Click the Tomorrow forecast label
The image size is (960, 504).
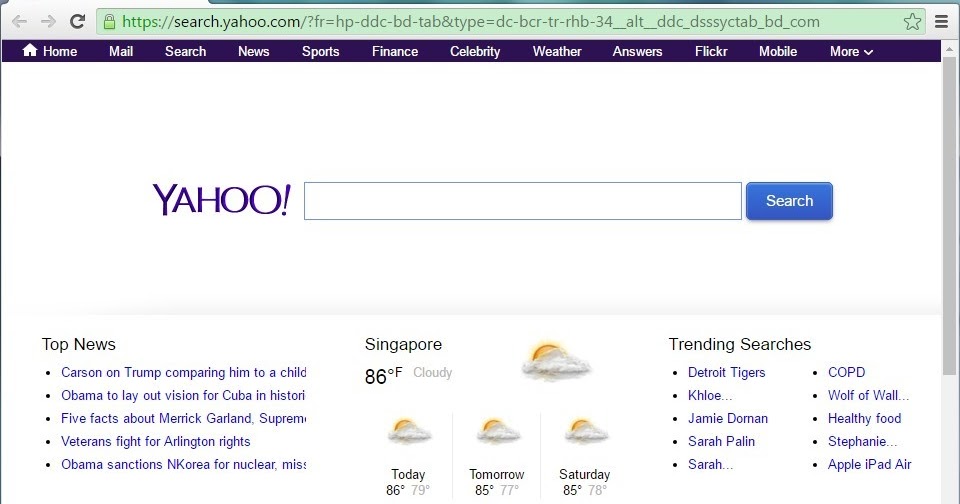point(497,475)
